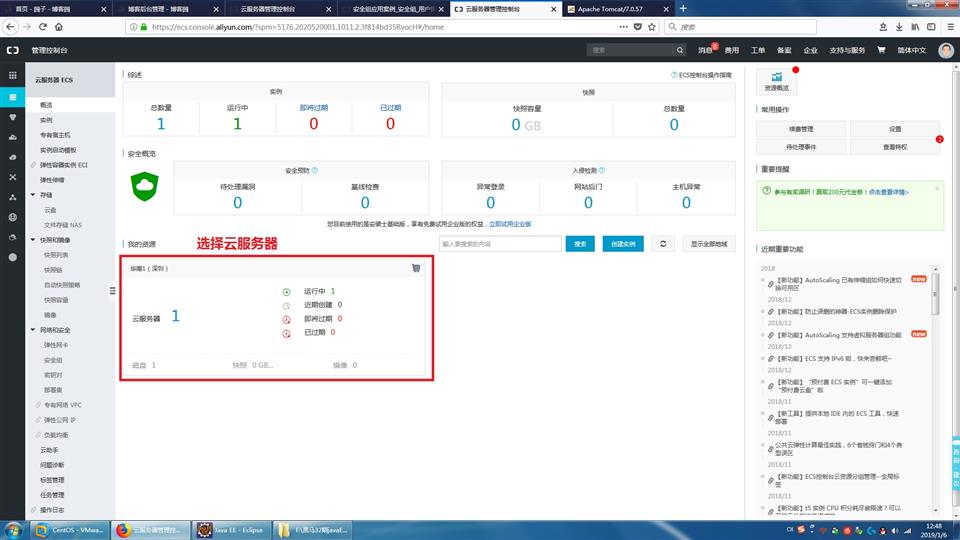Open Firefox downloads arrow icon
This screenshot has height=540, width=960.
coord(899,27)
